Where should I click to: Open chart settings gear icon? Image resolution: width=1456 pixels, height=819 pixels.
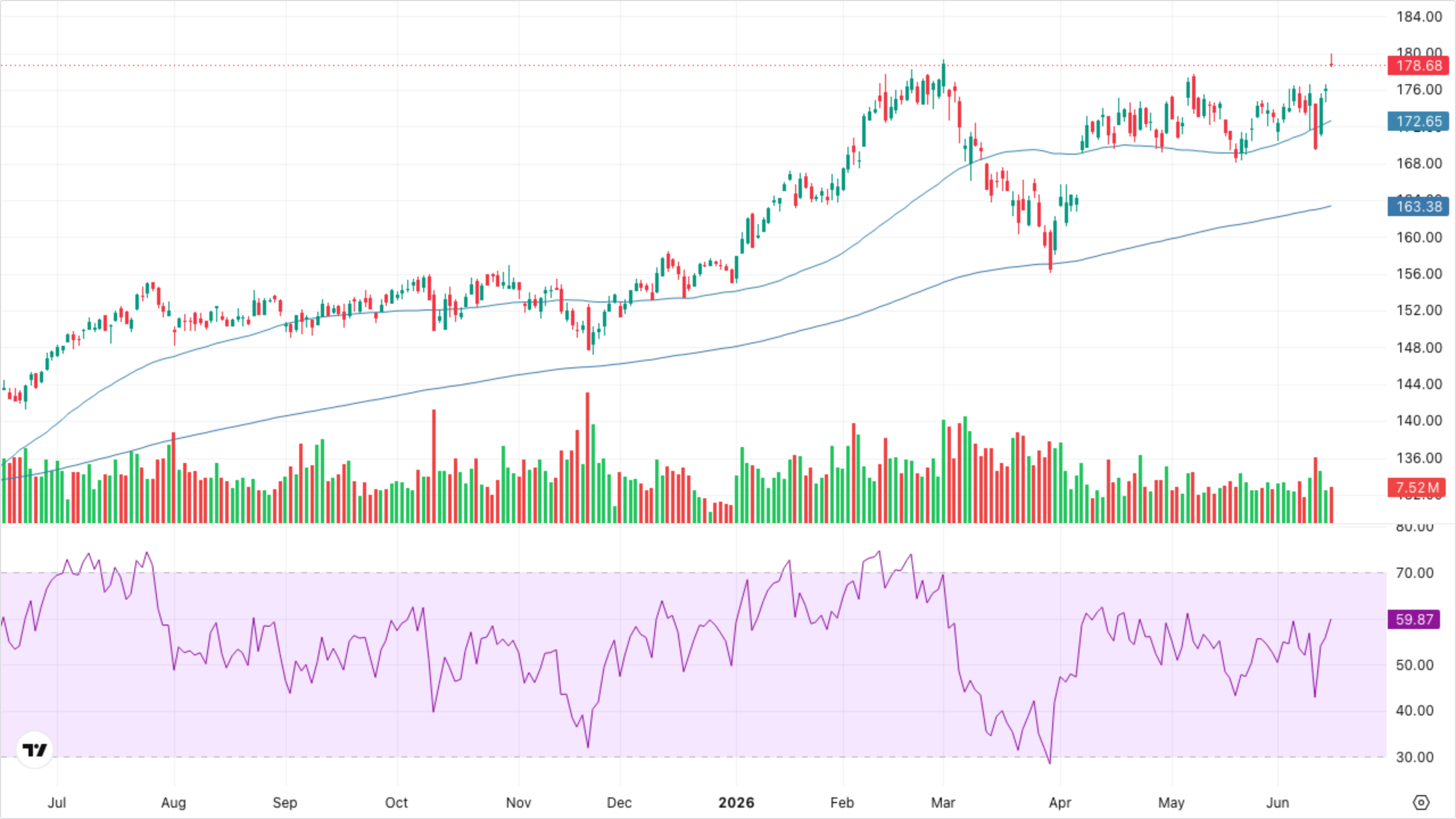(x=1421, y=803)
